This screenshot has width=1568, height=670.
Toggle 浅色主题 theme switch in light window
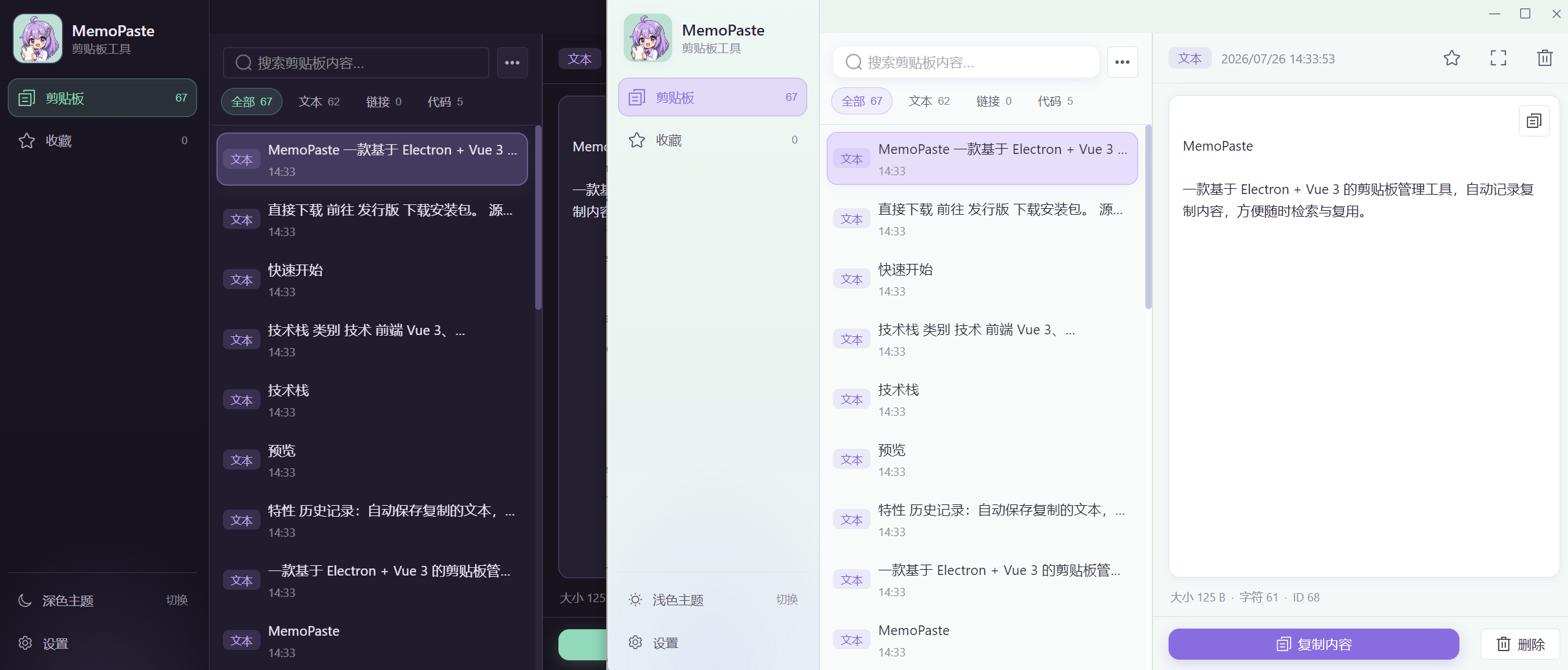pyautogui.click(x=712, y=600)
